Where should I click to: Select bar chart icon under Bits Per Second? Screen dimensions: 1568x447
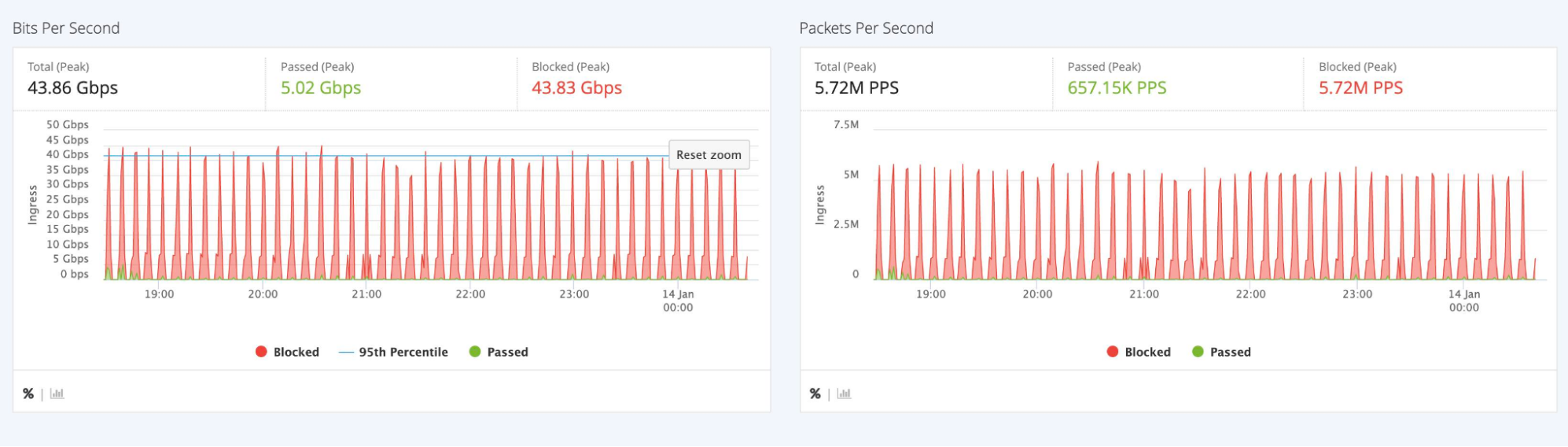pos(57,393)
